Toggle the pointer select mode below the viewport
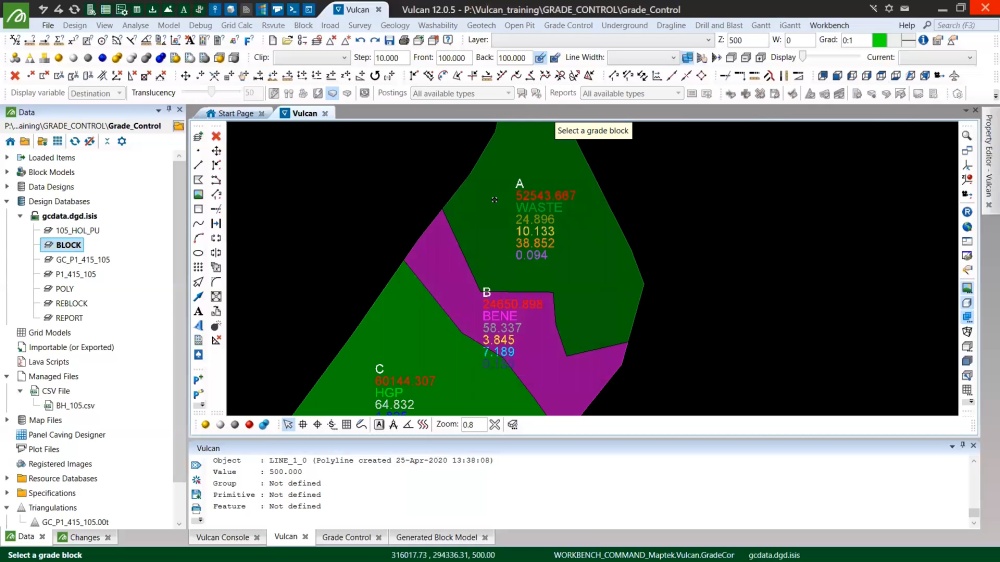This screenshot has height=562, width=1000. click(288, 424)
